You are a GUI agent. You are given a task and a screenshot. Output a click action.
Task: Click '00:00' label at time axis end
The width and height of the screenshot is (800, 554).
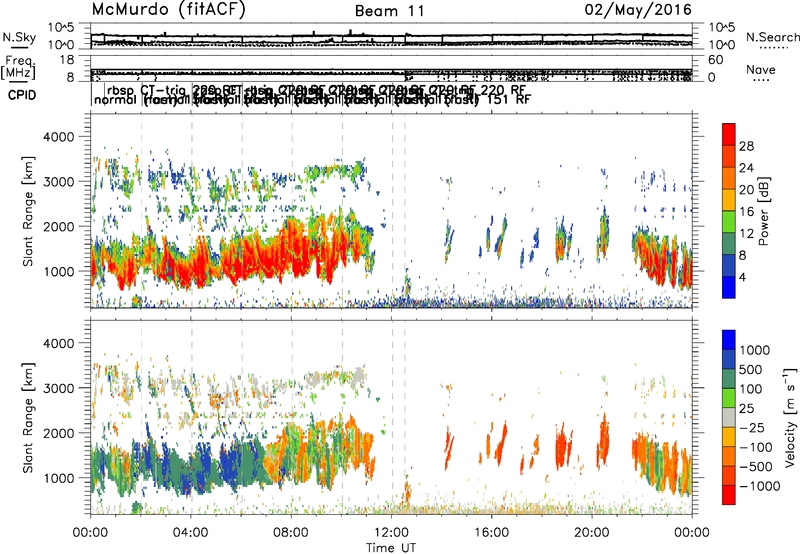[x=692, y=533]
